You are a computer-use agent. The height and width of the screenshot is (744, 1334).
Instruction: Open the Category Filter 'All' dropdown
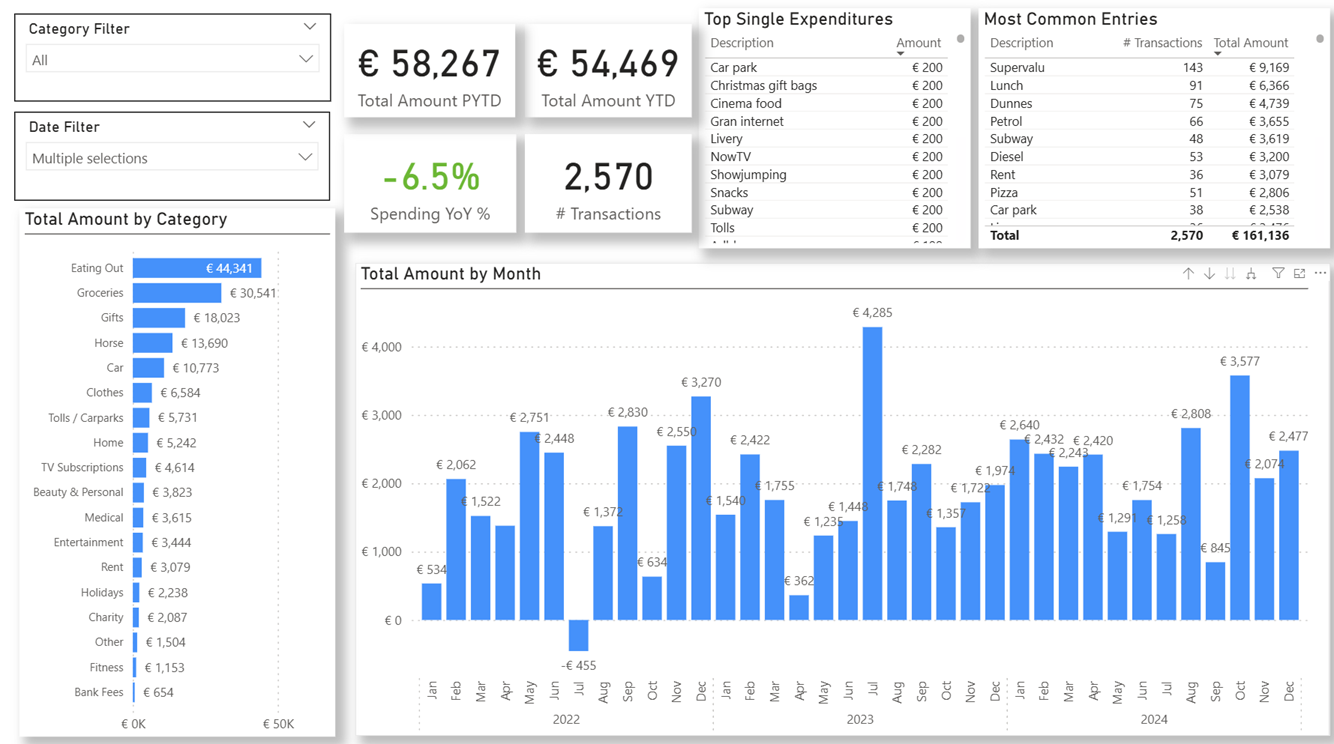pos(172,60)
